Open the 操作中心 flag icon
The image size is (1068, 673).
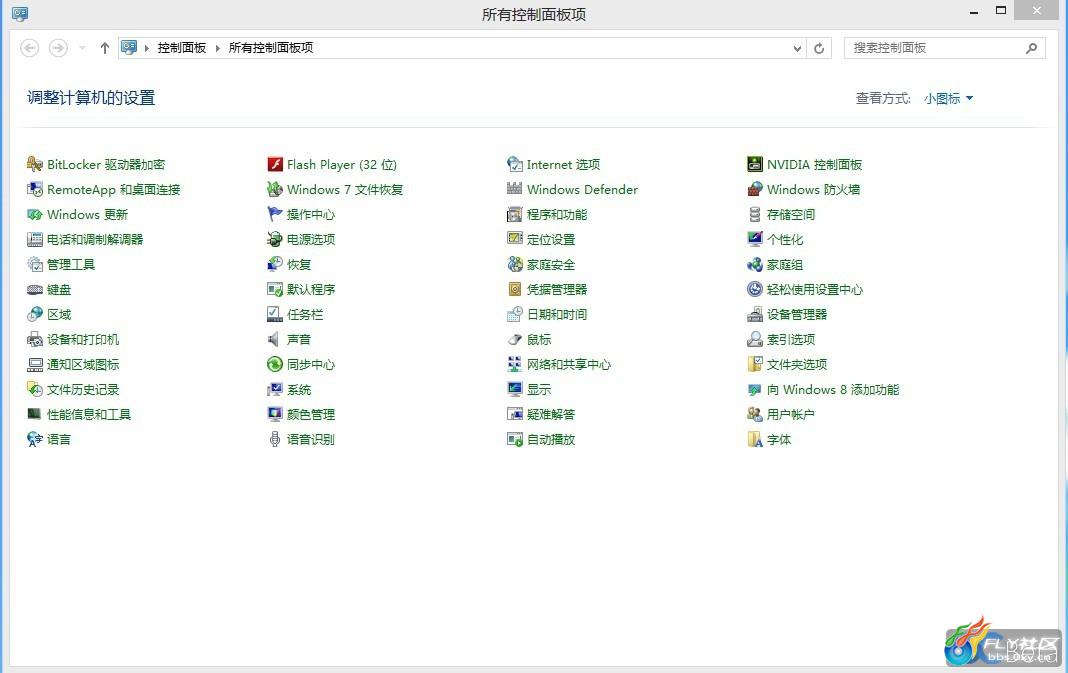[x=274, y=215]
